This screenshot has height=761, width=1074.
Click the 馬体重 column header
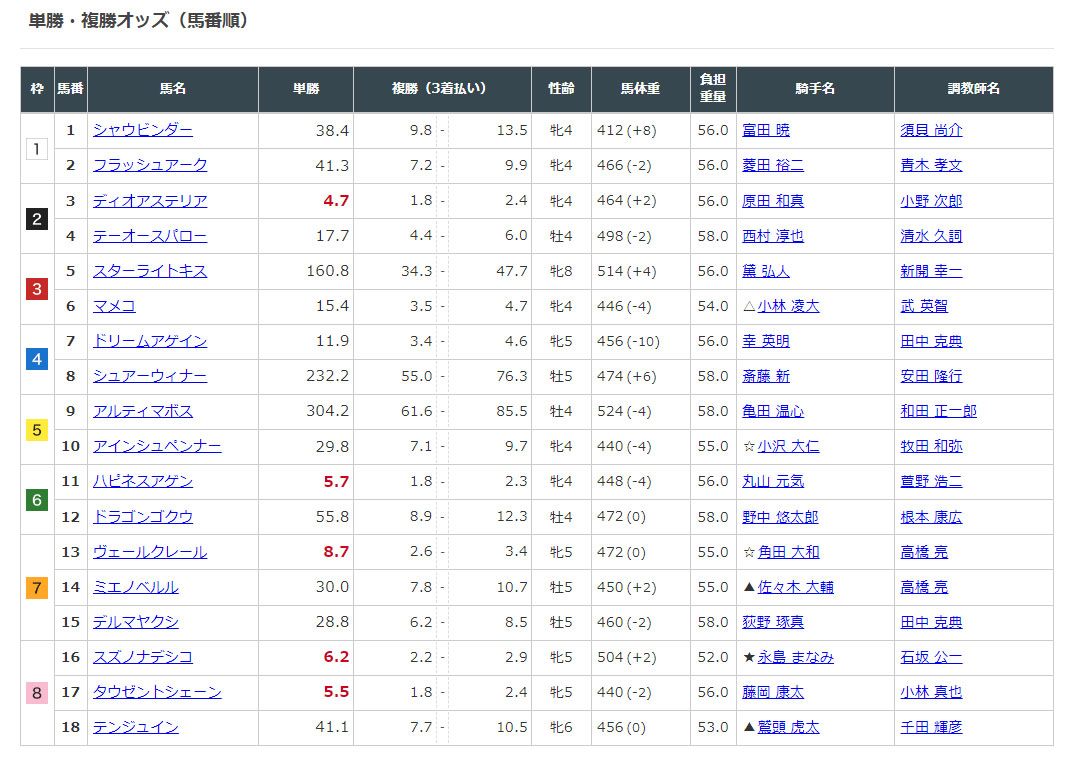[640, 89]
